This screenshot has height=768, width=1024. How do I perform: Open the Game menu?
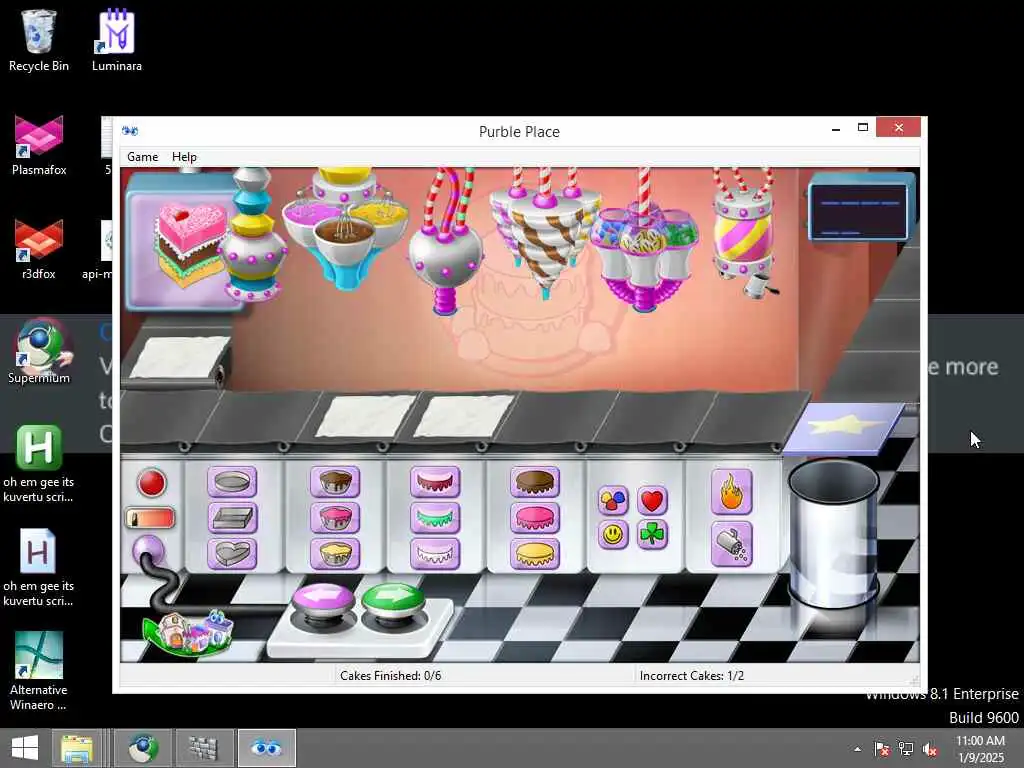click(142, 157)
